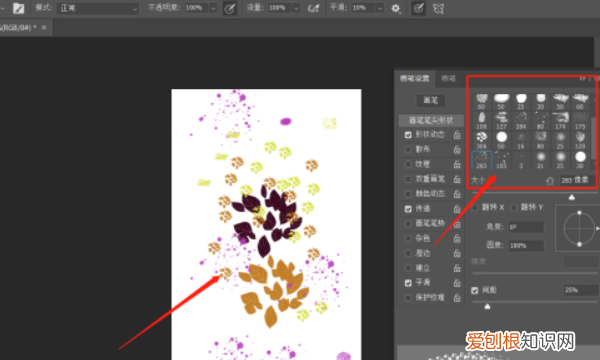
Task: Expand the opacity 不透明度 dropdown arrow
Action: pos(213,8)
